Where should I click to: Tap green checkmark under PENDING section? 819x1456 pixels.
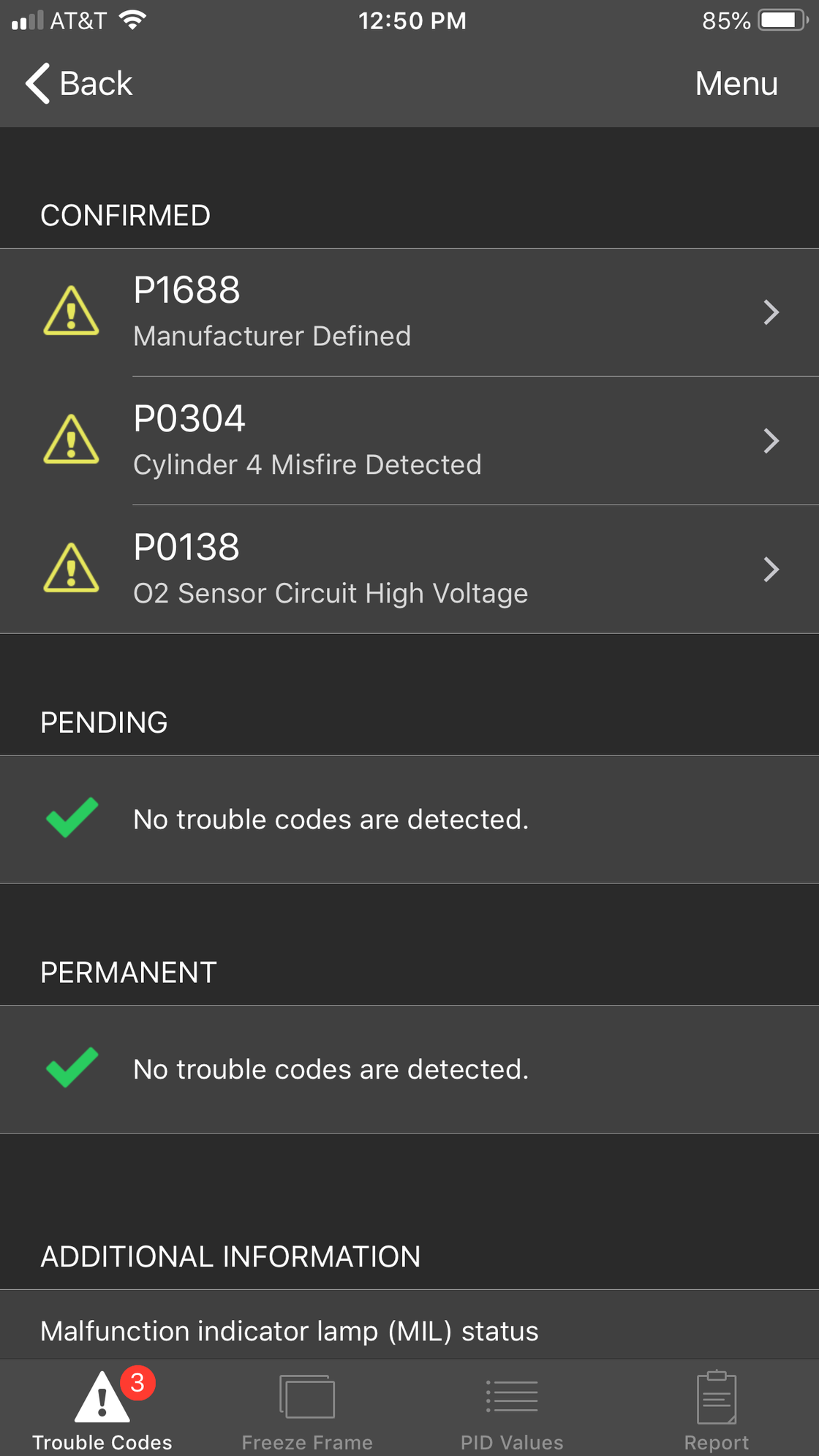tap(72, 817)
